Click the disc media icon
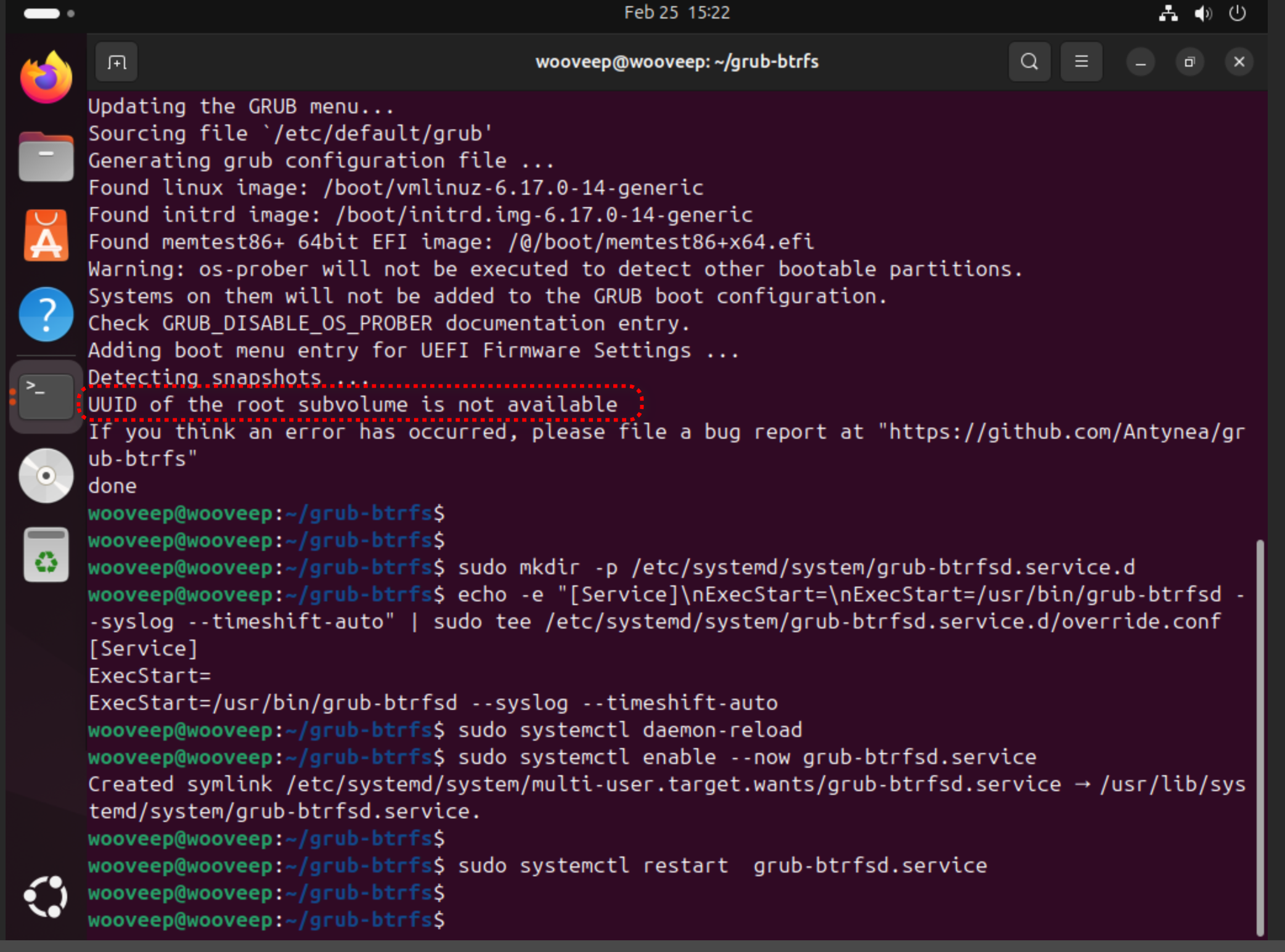This screenshot has width=1285, height=952. click(46, 476)
